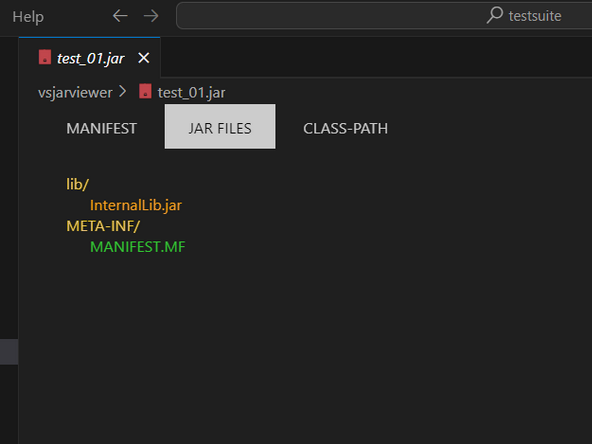This screenshot has width=592, height=444.
Task: Switch to the MANIFEST tab
Action: [102, 128]
